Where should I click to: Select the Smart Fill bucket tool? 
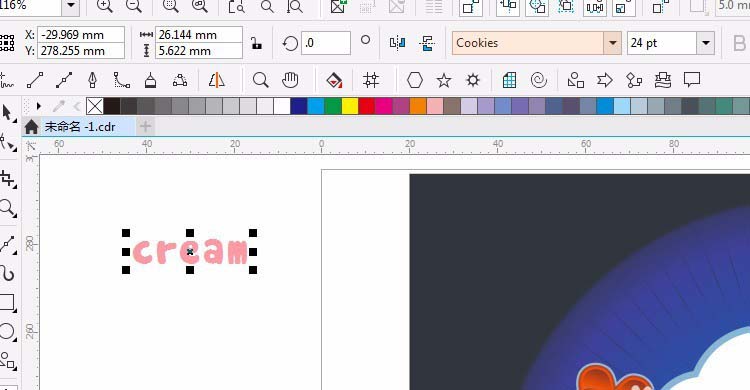(334, 80)
